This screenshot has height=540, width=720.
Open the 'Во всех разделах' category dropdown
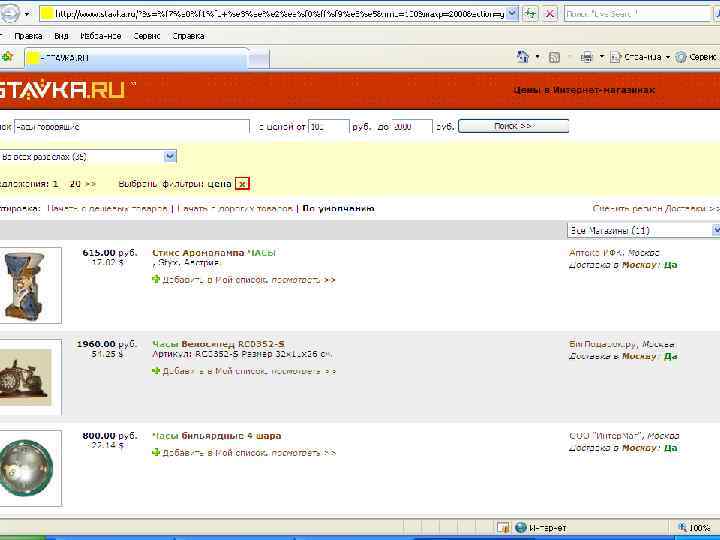point(88,157)
